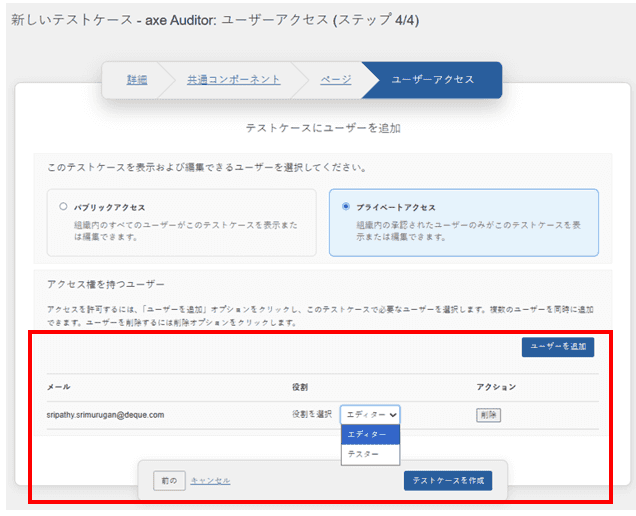Click the キャンセル link
636x516 pixels.
click(x=210, y=481)
